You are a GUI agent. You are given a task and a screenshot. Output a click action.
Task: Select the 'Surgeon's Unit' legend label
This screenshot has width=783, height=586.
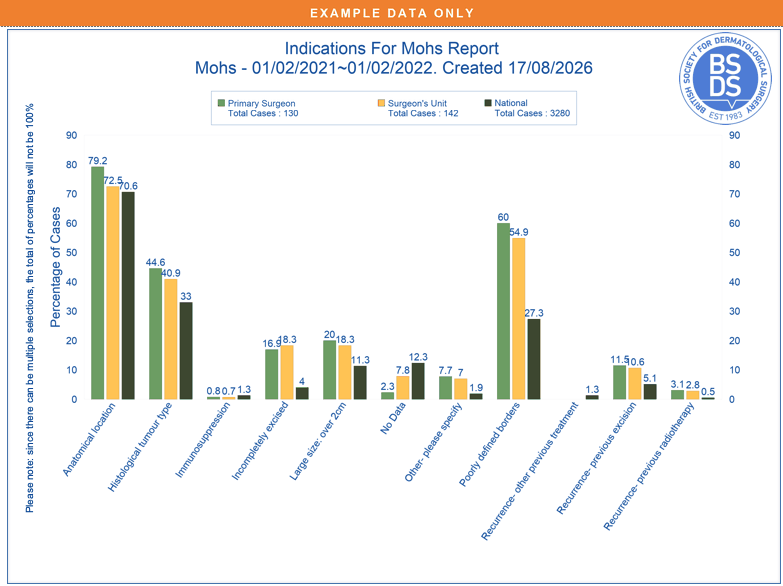tap(417, 103)
